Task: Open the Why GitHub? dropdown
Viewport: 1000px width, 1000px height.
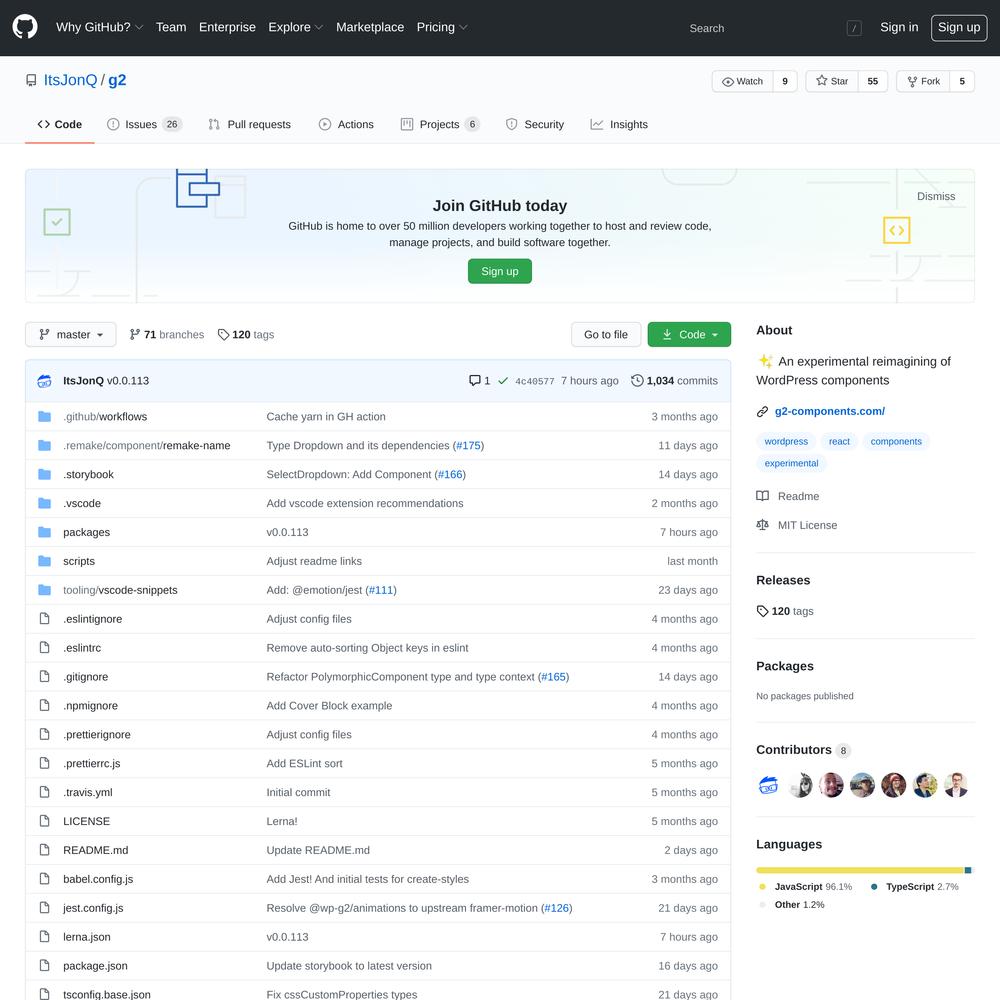Action: 99,27
